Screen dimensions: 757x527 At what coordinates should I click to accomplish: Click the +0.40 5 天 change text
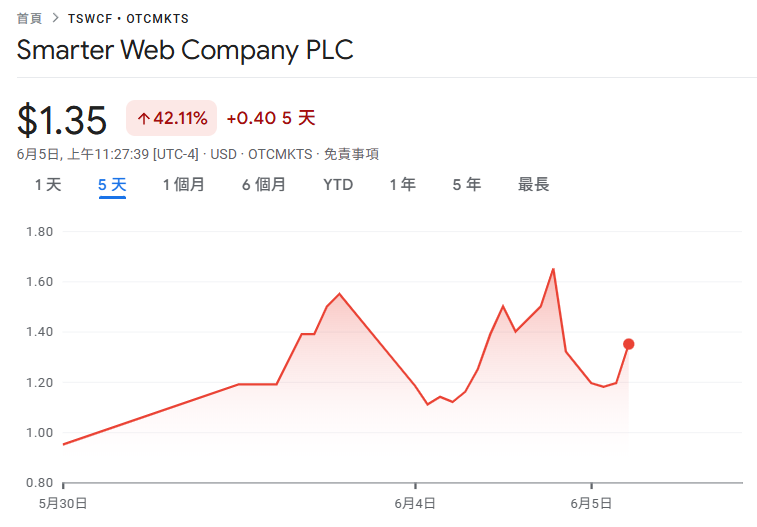click(x=271, y=119)
